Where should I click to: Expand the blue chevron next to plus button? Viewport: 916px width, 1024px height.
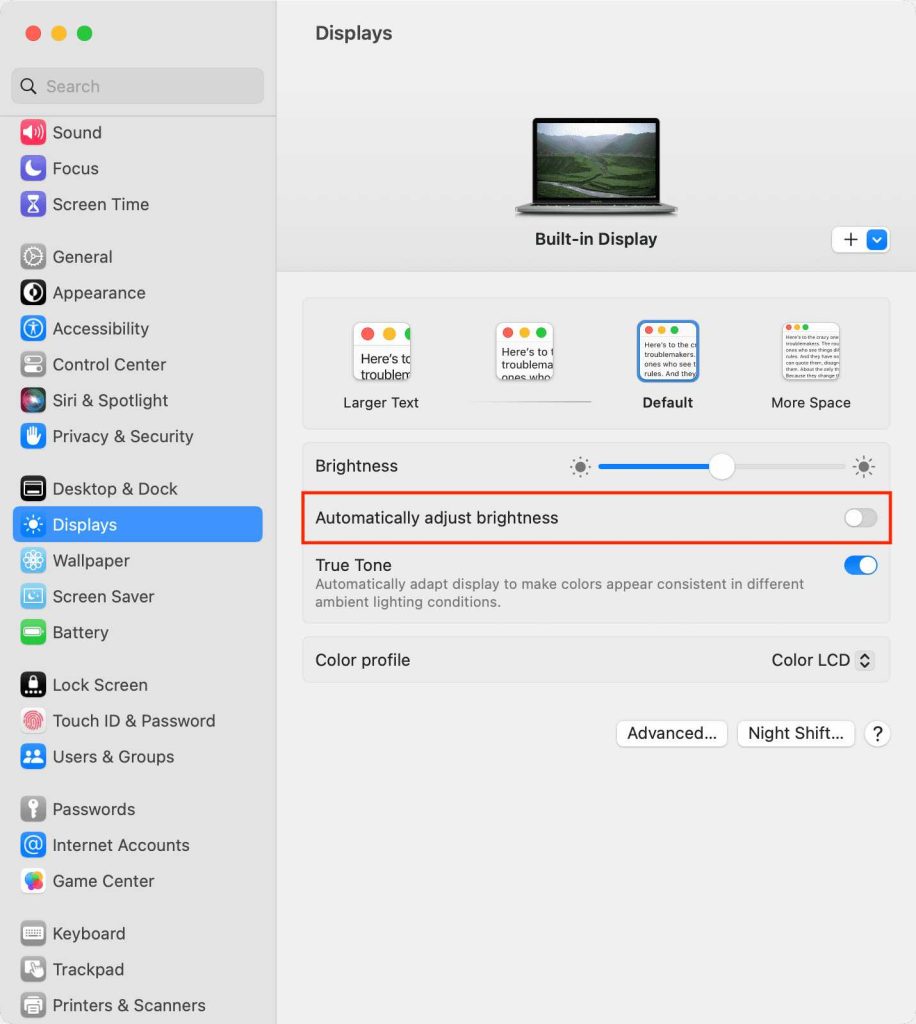(877, 240)
